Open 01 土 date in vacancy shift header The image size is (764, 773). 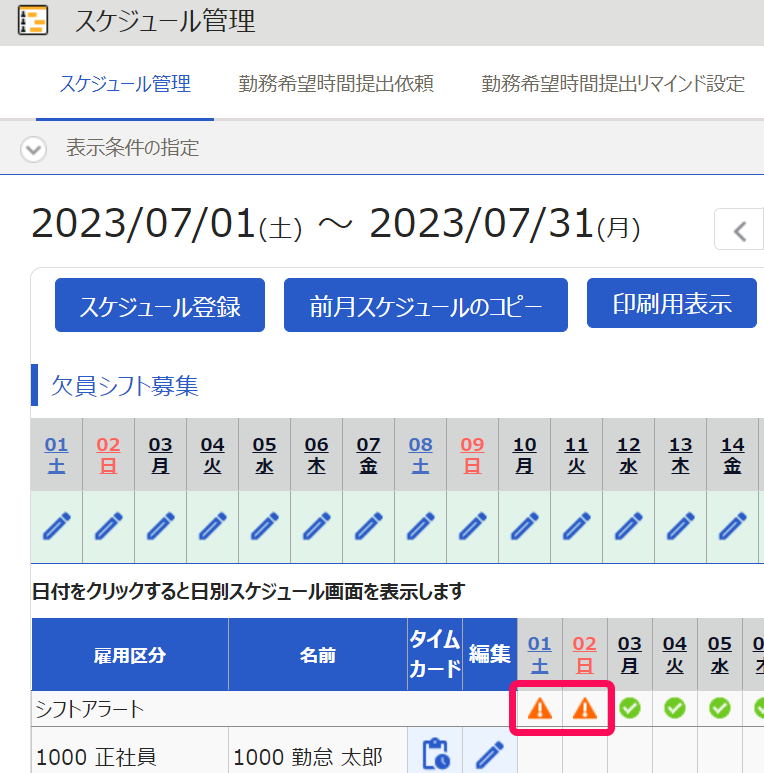point(56,455)
